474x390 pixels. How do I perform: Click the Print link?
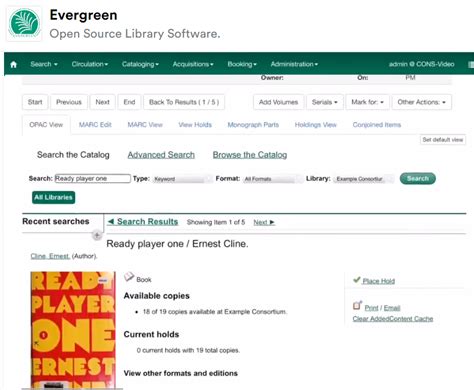pyautogui.click(x=371, y=308)
